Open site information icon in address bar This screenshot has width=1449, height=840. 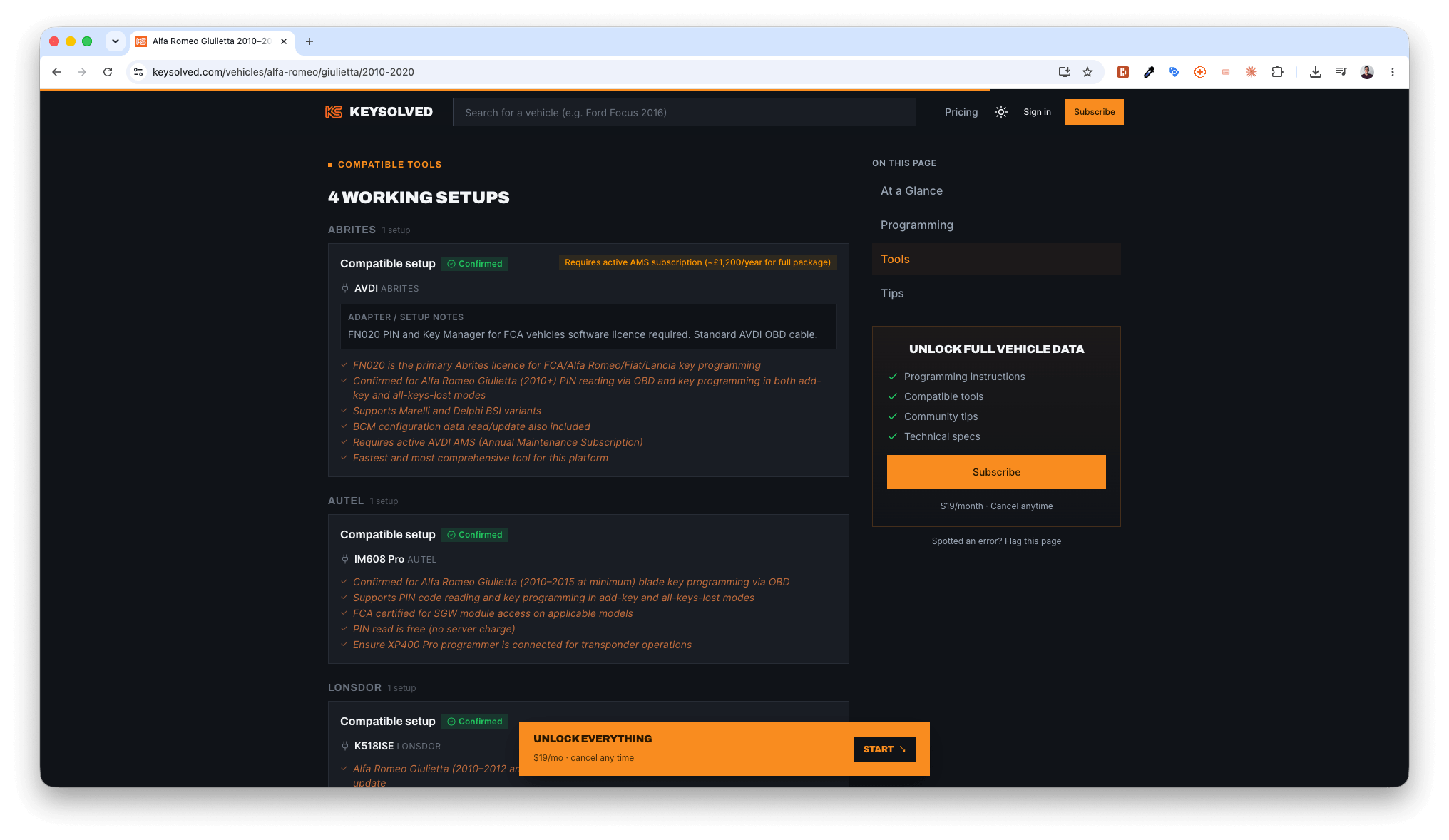pyautogui.click(x=139, y=72)
